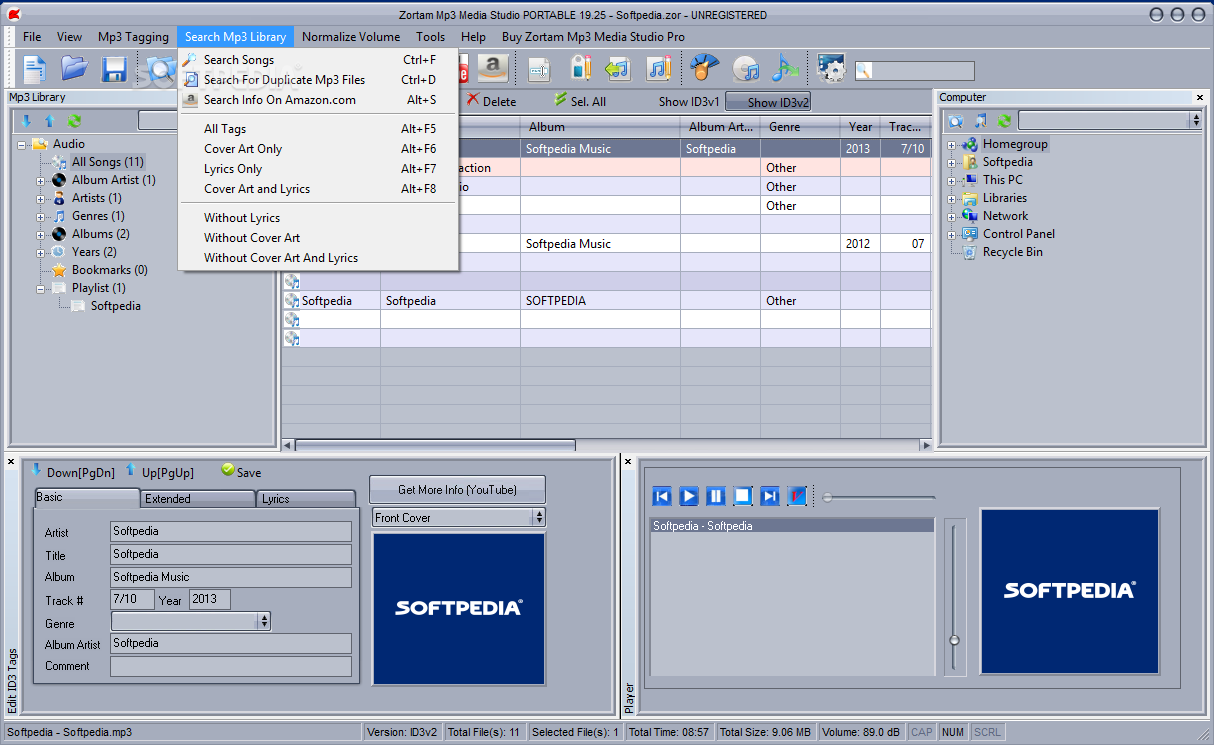Click the Open folder toolbar icon
Viewport: 1214px width, 745px height.
pos(75,68)
